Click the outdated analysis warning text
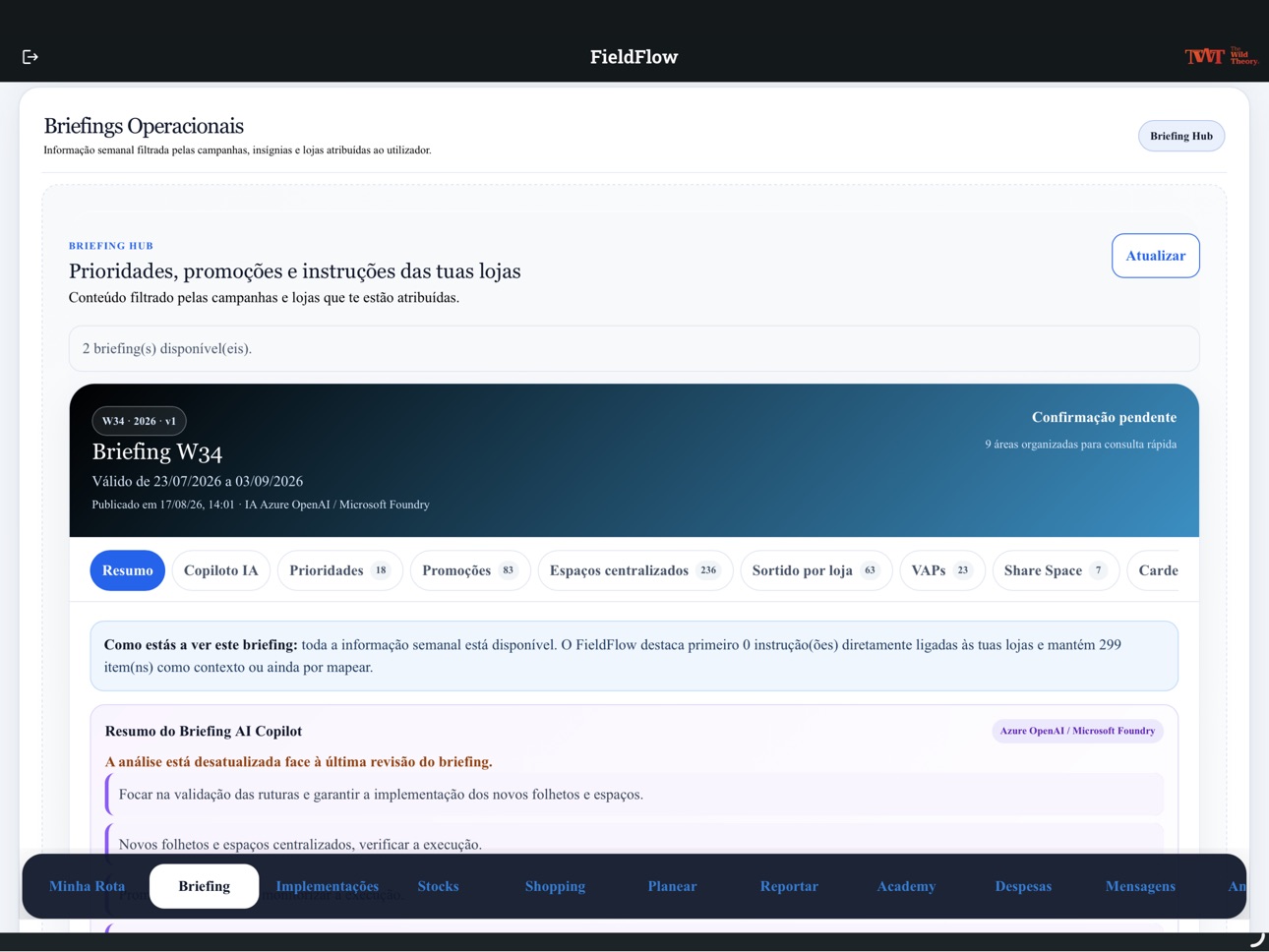 [299, 761]
